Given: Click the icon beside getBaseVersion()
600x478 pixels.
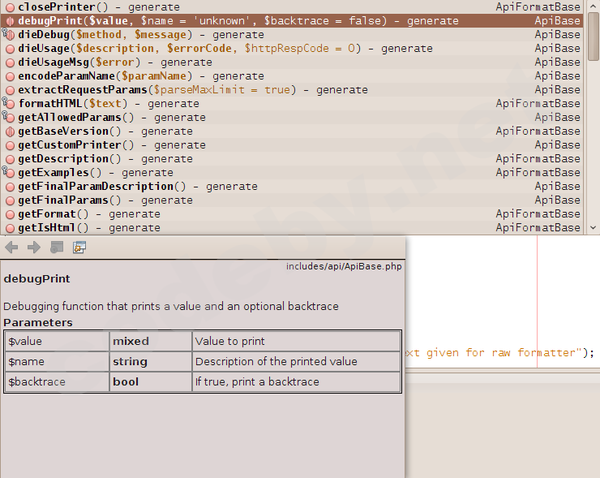Looking at the screenshot, I should click(9, 131).
